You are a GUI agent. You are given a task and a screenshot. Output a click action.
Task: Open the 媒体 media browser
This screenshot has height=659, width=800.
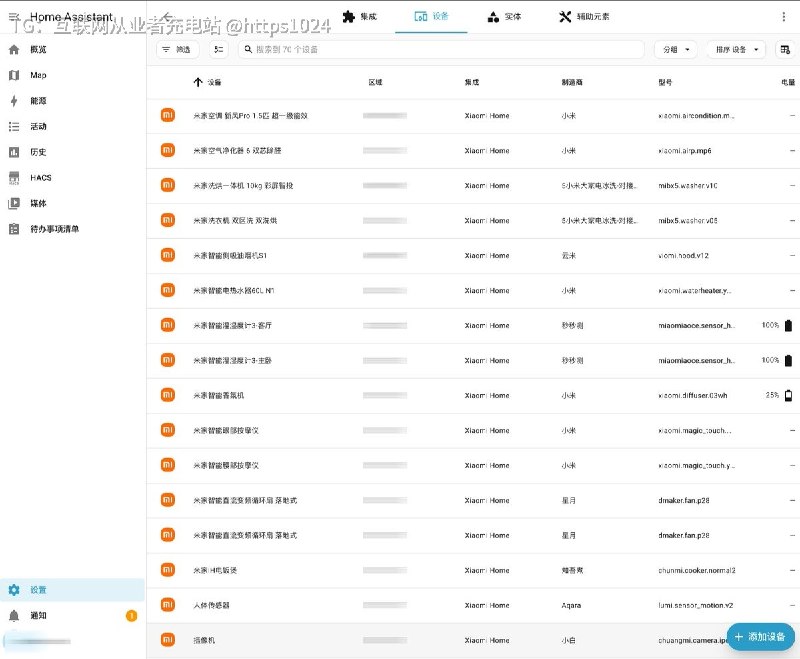coord(72,203)
